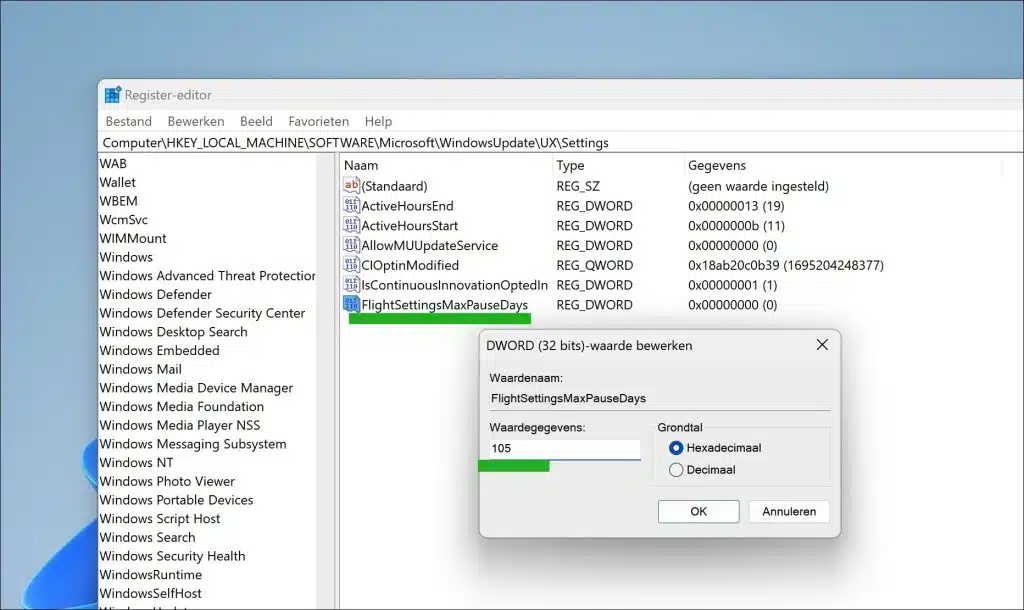
Task: Click the registry path address bar
Action: pos(562,143)
